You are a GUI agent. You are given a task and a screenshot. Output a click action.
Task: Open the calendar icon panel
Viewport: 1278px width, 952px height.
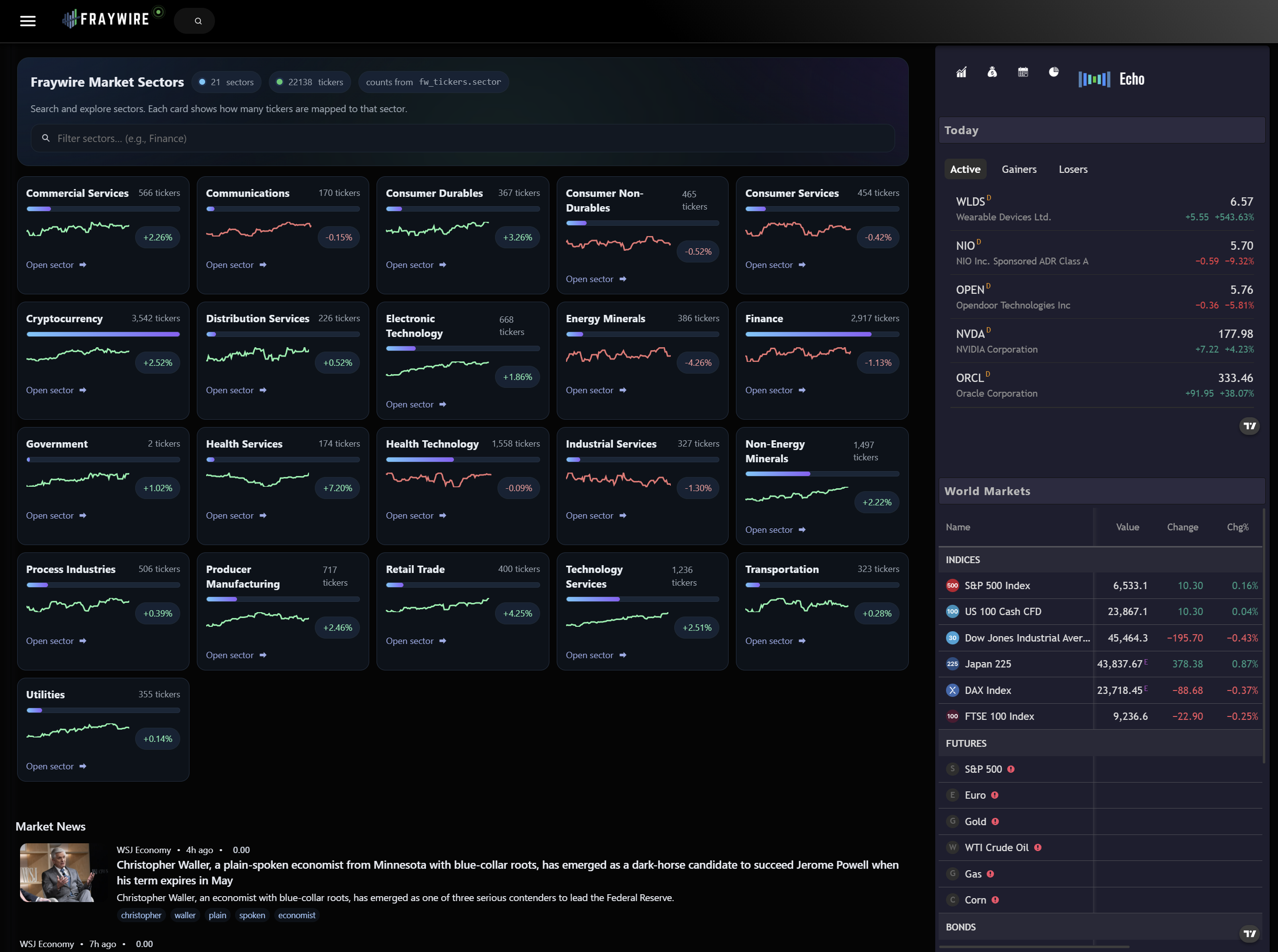click(1023, 72)
